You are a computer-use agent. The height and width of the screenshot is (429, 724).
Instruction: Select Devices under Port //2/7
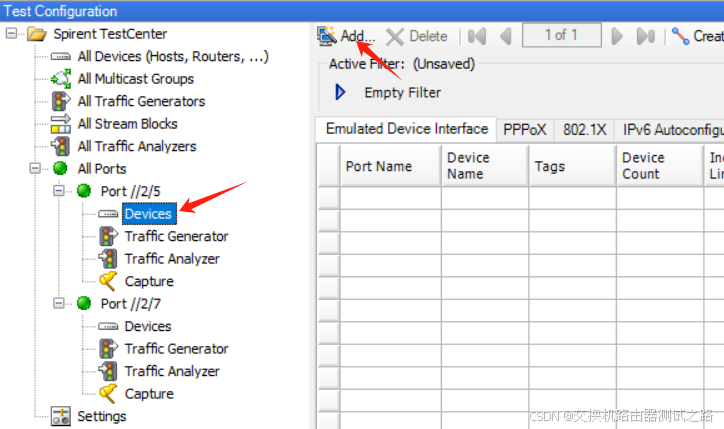pos(148,326)
